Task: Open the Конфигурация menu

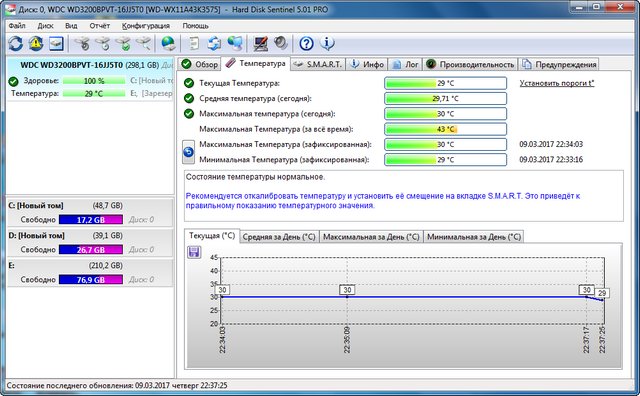Action: (x=146, y=26)
